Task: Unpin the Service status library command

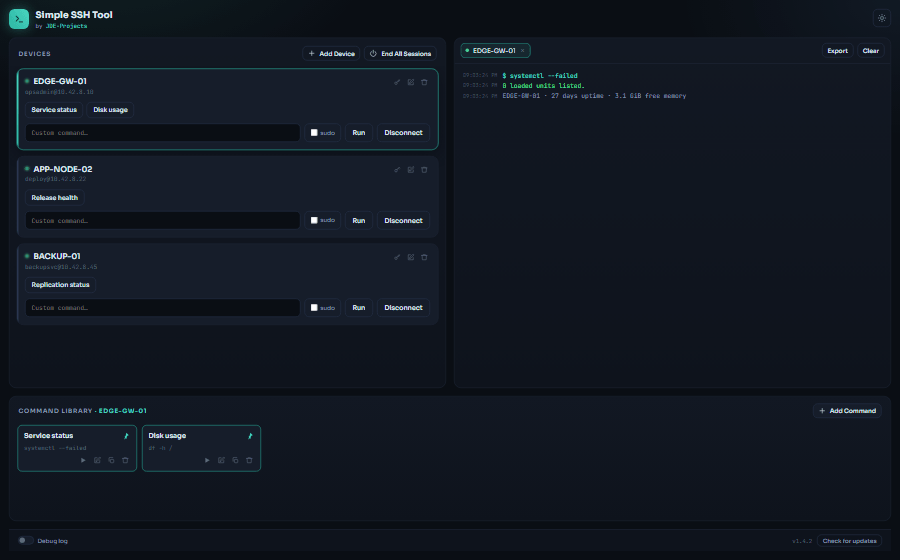Action: click(126, 436)
